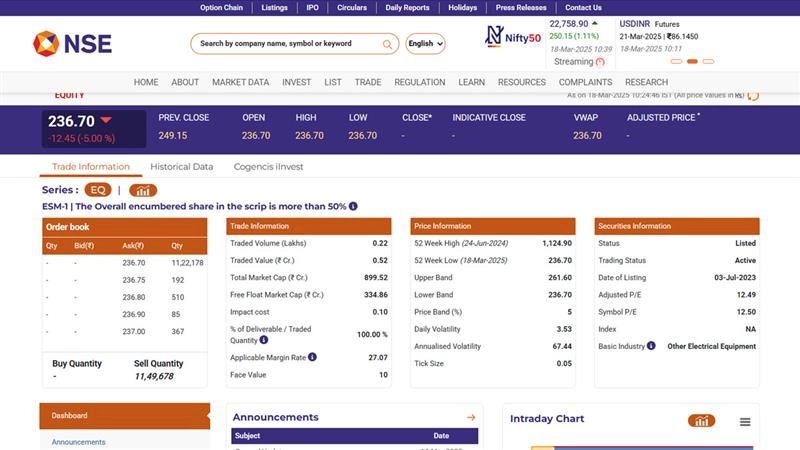Screen dimensions: 800x450
Task: Click the company search input field
Action: (x=285, y=44)
